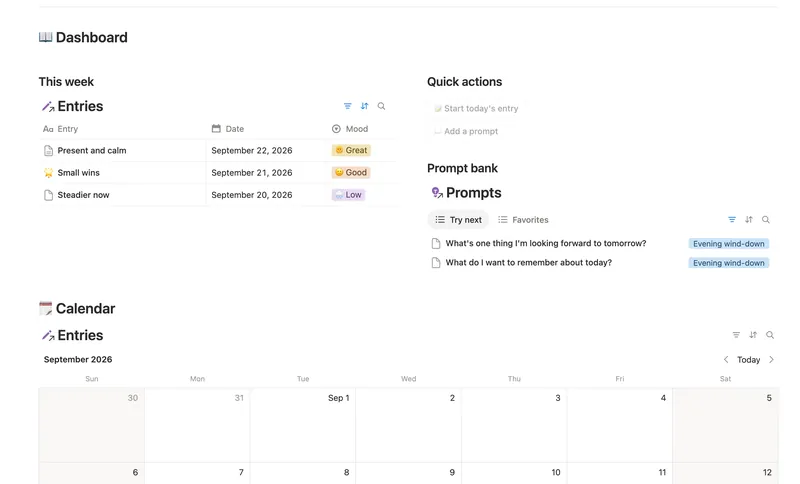
Task: Switch to the Try next tab
Action: coord(458,220)
